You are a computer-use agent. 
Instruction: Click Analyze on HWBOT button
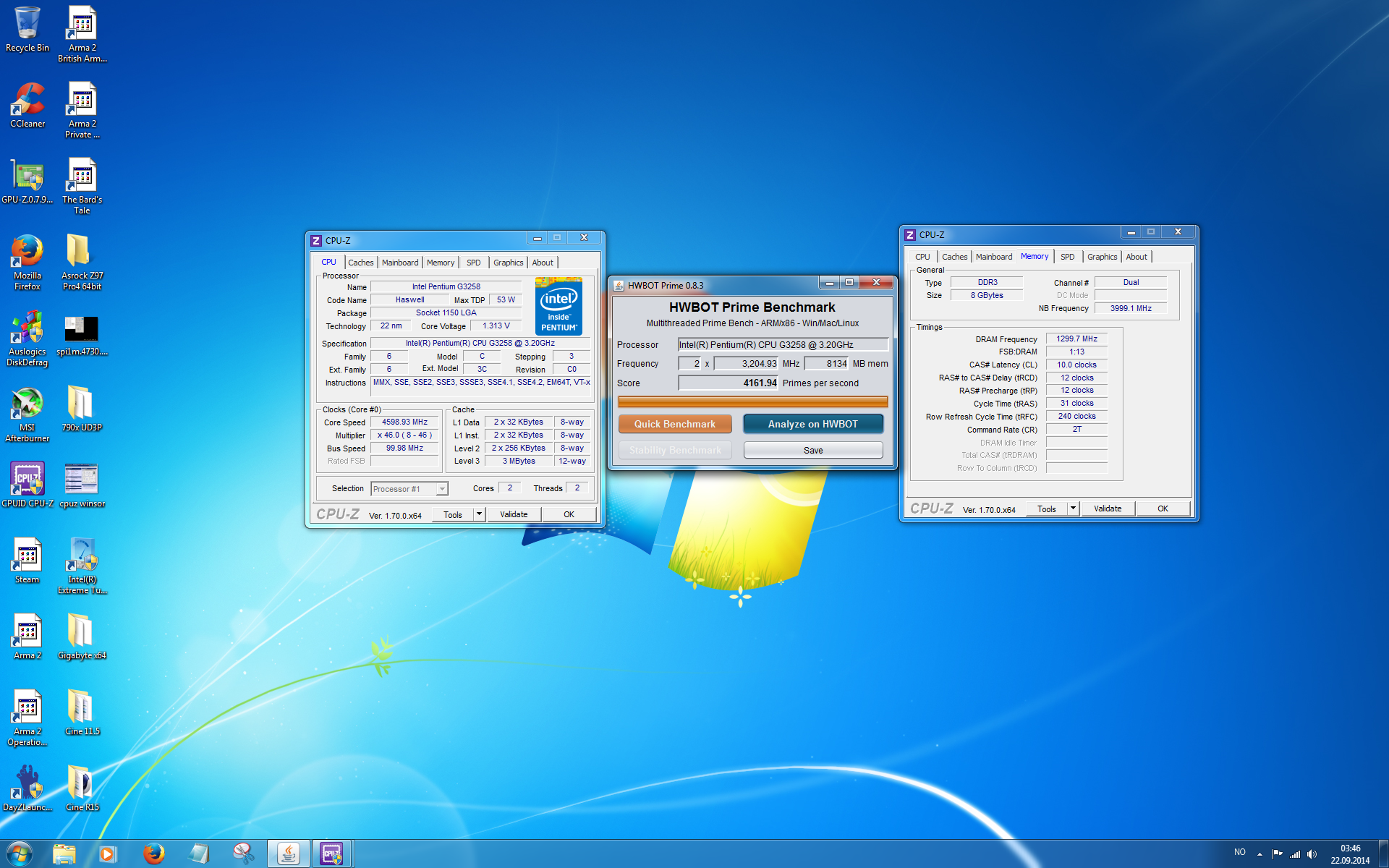point(812,424)
